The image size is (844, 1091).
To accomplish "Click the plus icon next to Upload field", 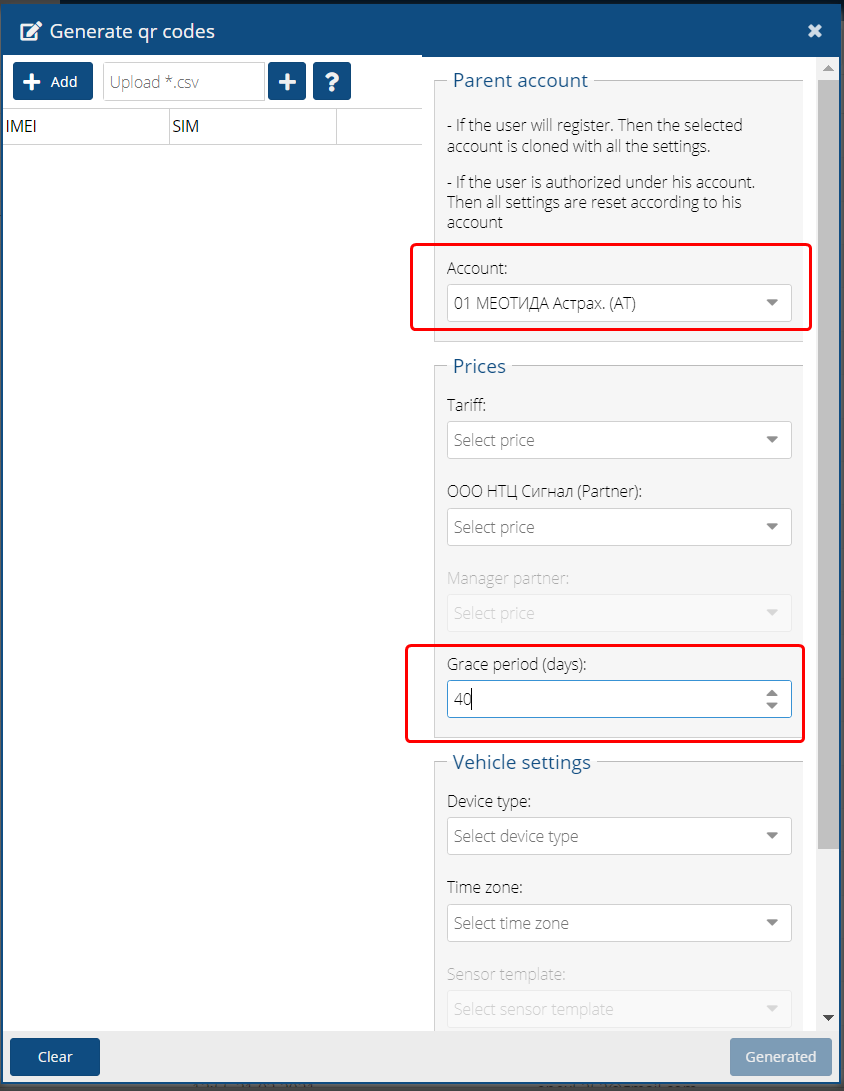I will (287, 82).
